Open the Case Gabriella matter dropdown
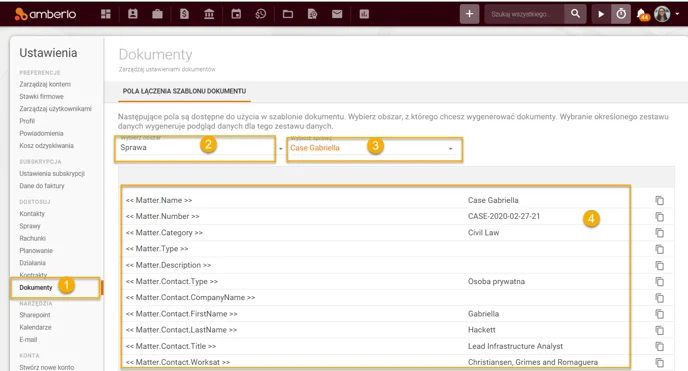Screen dimensions: 688x371 pyautogui.click(x=374, y=149)
